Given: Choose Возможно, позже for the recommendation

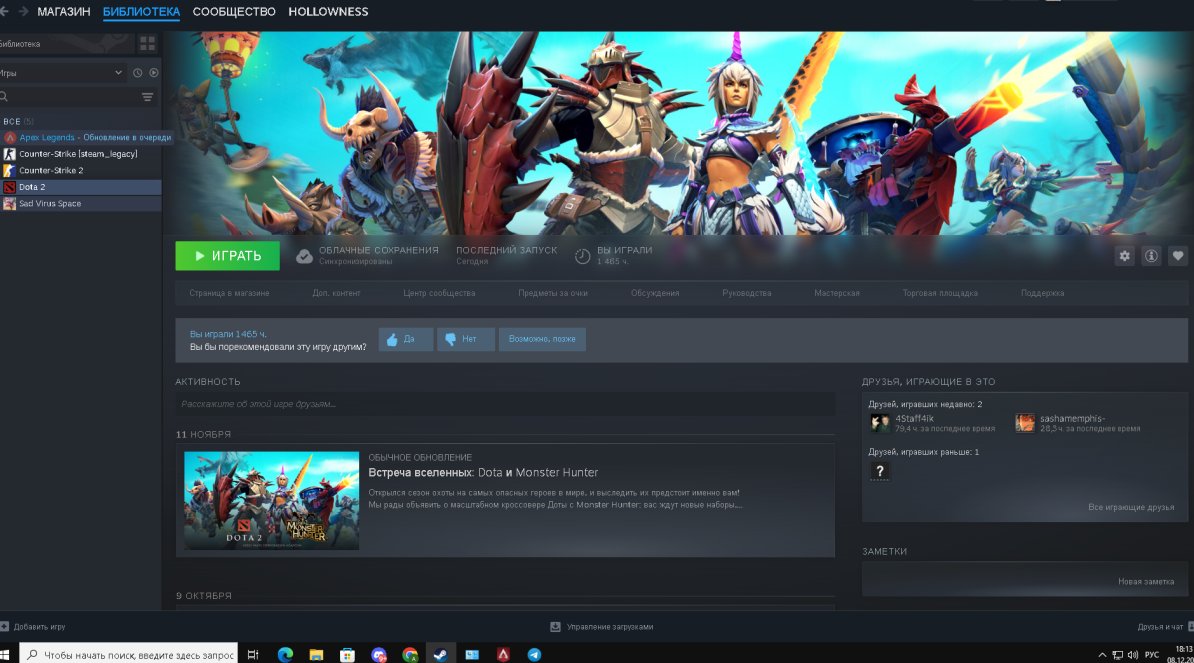Looking at the screenshot, I should tap(542, 339).
